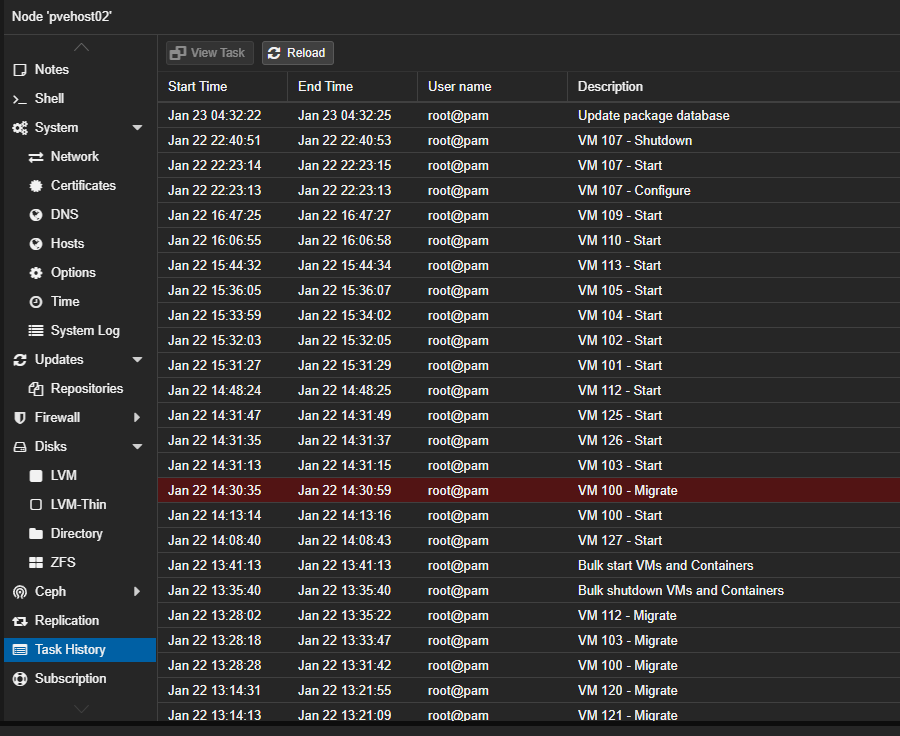
Task: Click the Time clock icon
Action: [x=36, y=302]
